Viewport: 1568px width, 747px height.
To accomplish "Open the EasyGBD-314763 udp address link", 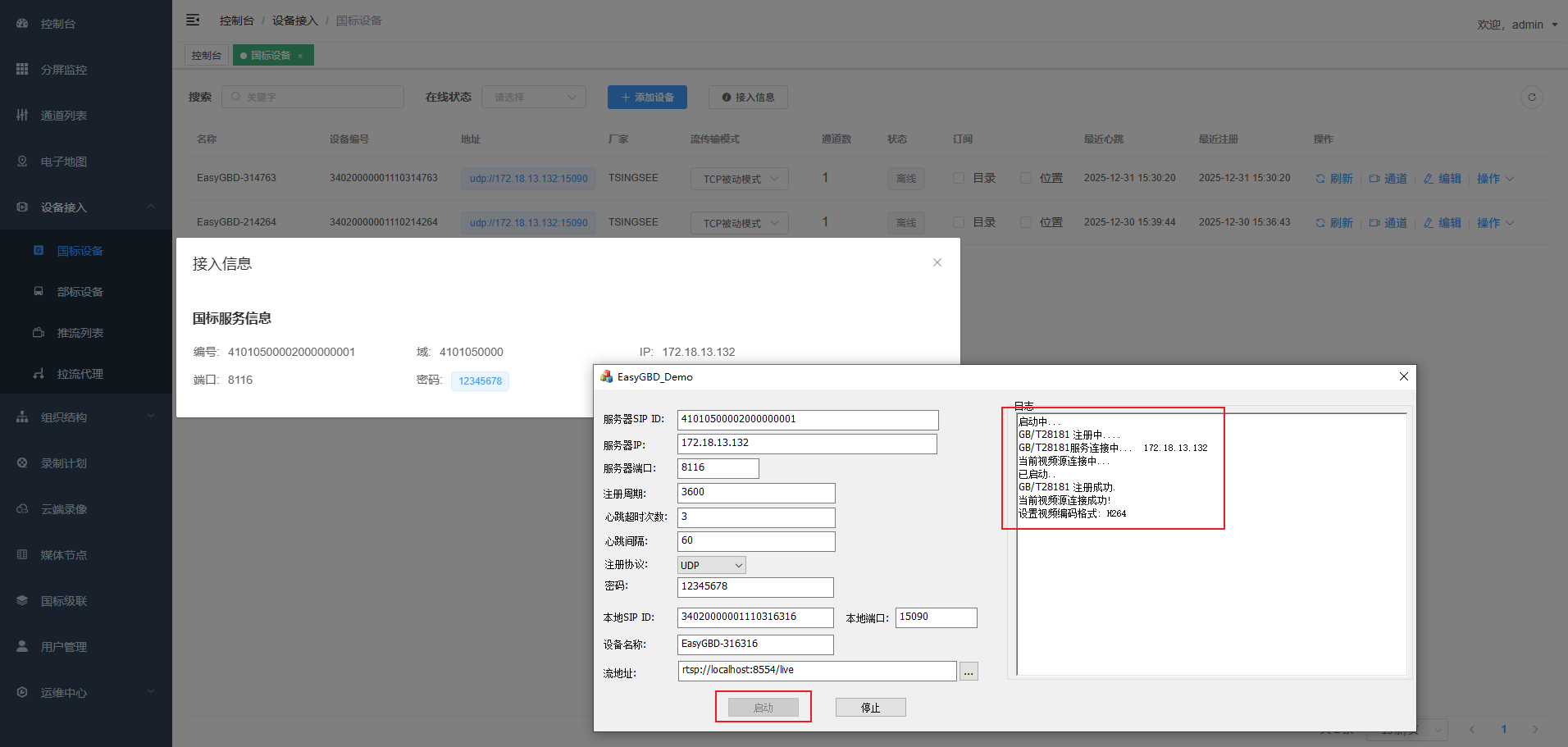I will coord(529,179).
